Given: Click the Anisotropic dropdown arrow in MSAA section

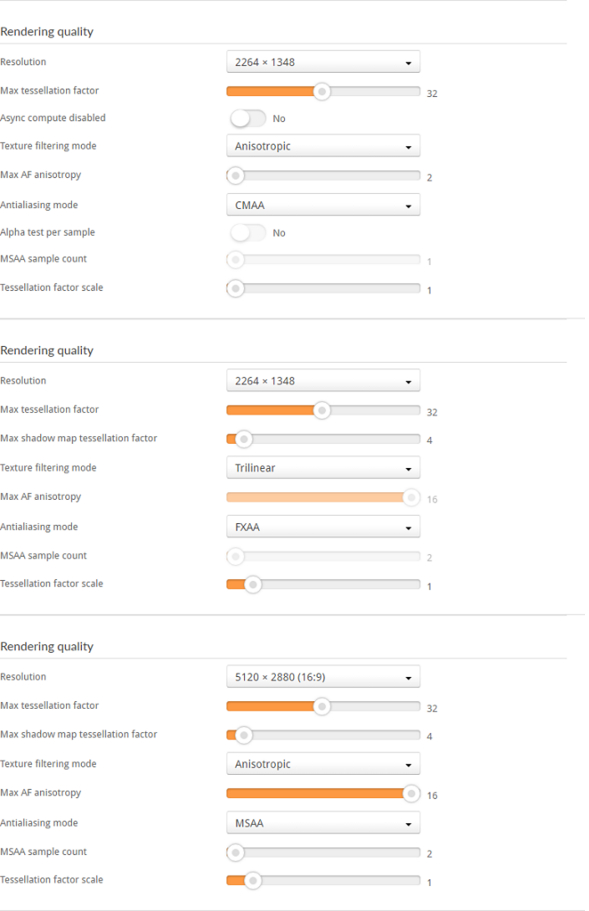Looking at the screenshot, I should (408, 765).
